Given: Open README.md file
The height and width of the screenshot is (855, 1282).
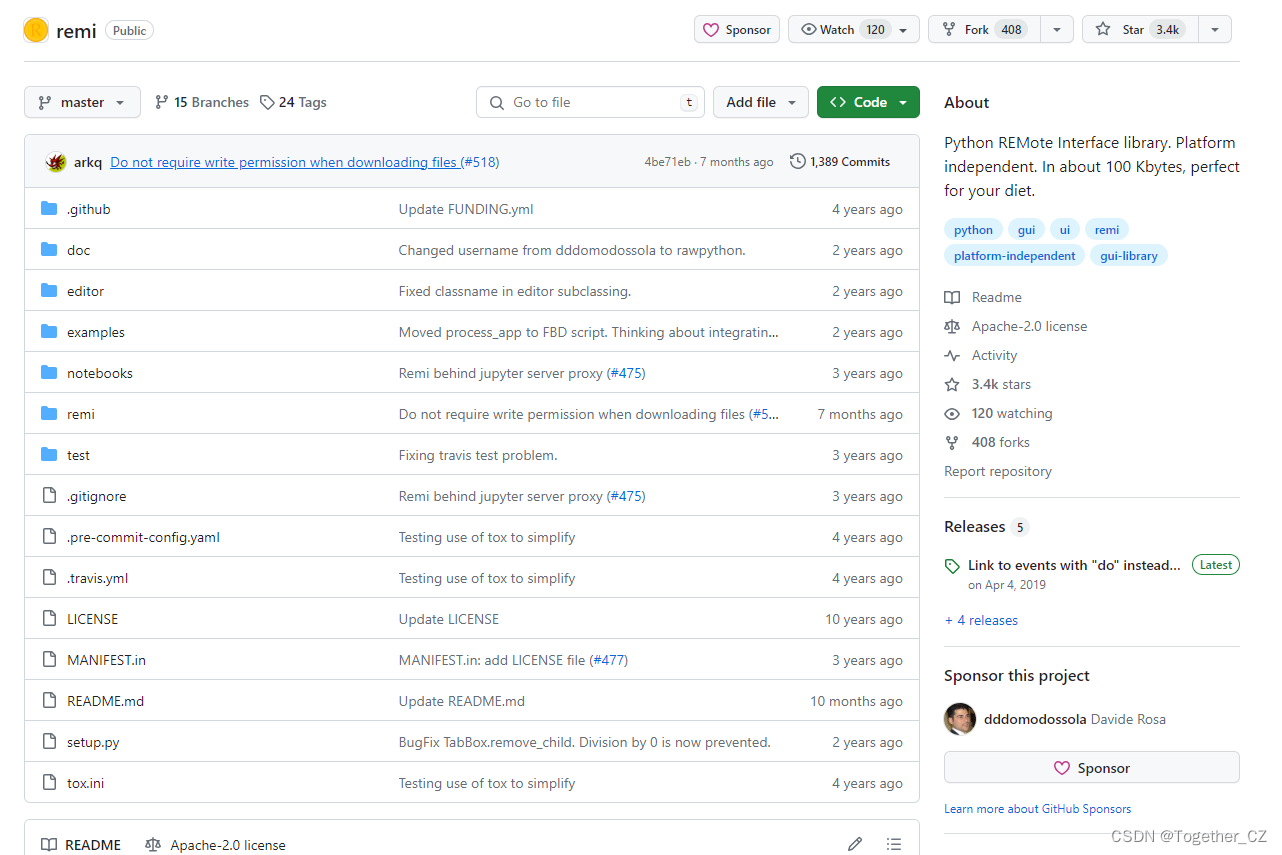Looking at the screenshot, I should [105, 701].
